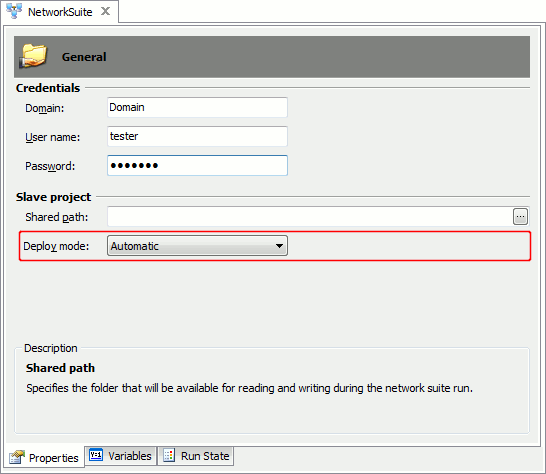
Task: Click the Description group label
Action: (51, 348)
